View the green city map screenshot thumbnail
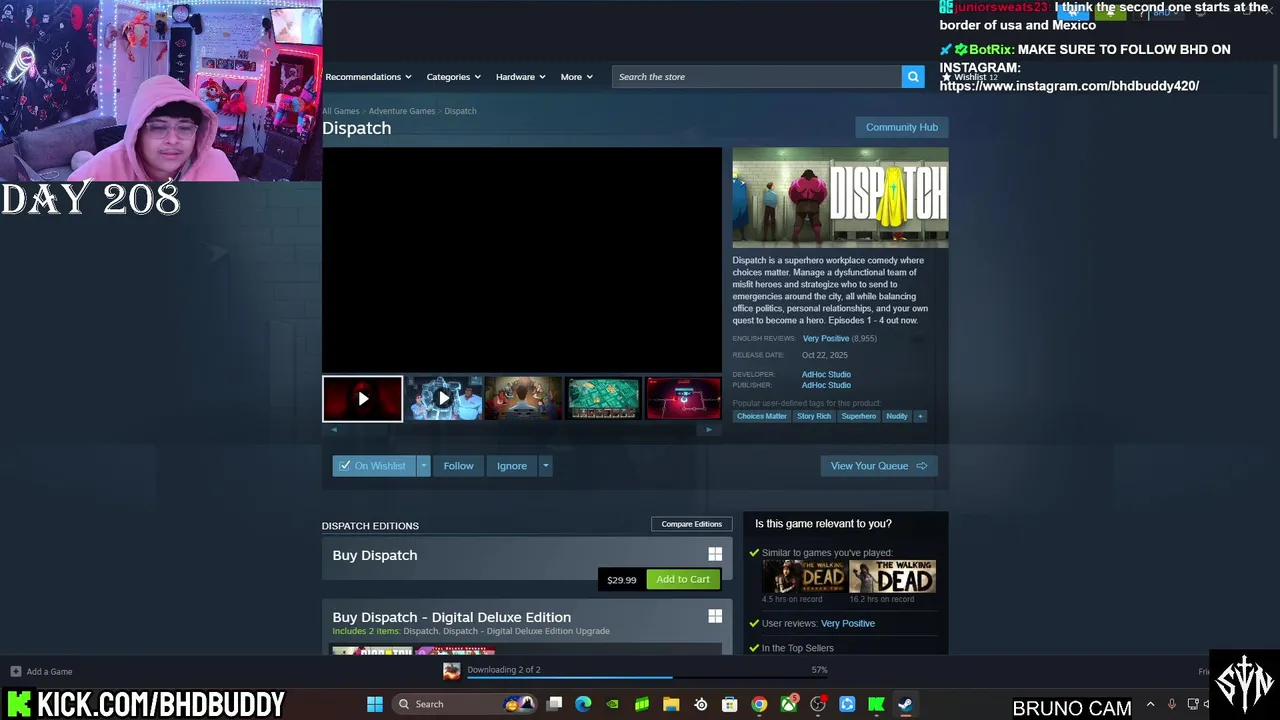Viewport: 1280px width, 720px height. [603, 398]
